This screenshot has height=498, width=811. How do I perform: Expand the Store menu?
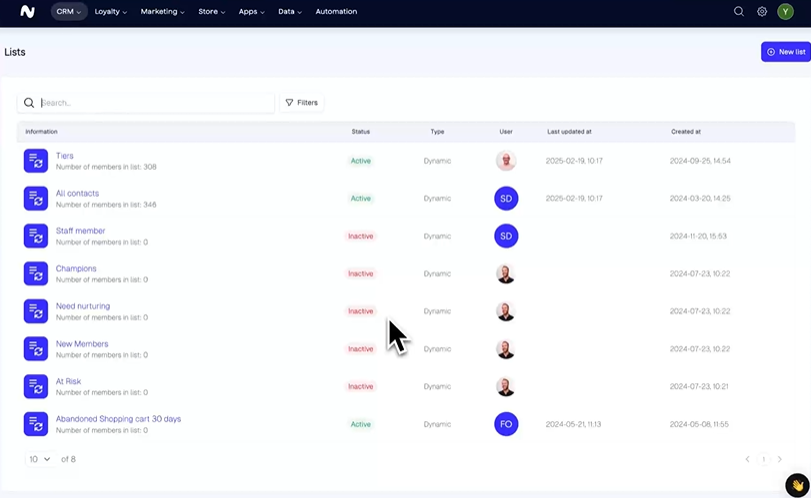pos(212,11)
